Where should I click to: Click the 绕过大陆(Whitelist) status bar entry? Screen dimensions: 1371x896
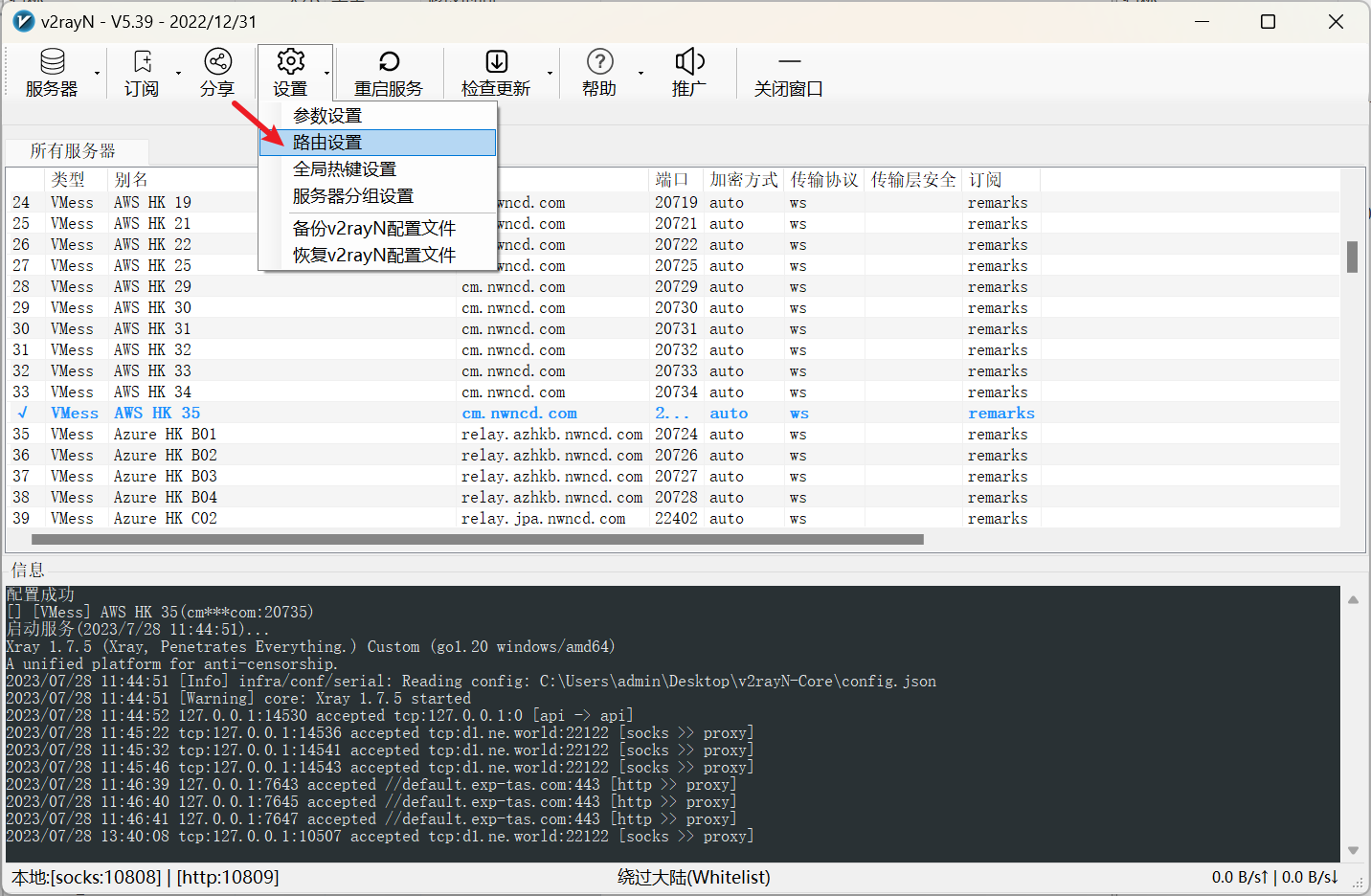coord(694,877)
